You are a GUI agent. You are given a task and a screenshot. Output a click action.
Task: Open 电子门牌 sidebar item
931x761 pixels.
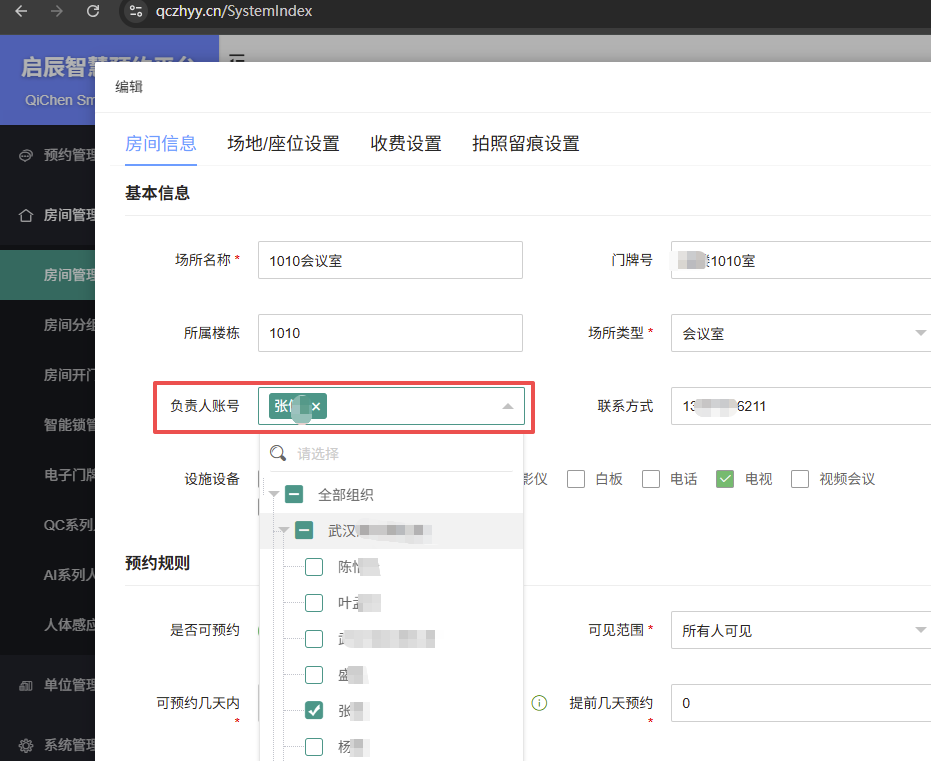48,475
